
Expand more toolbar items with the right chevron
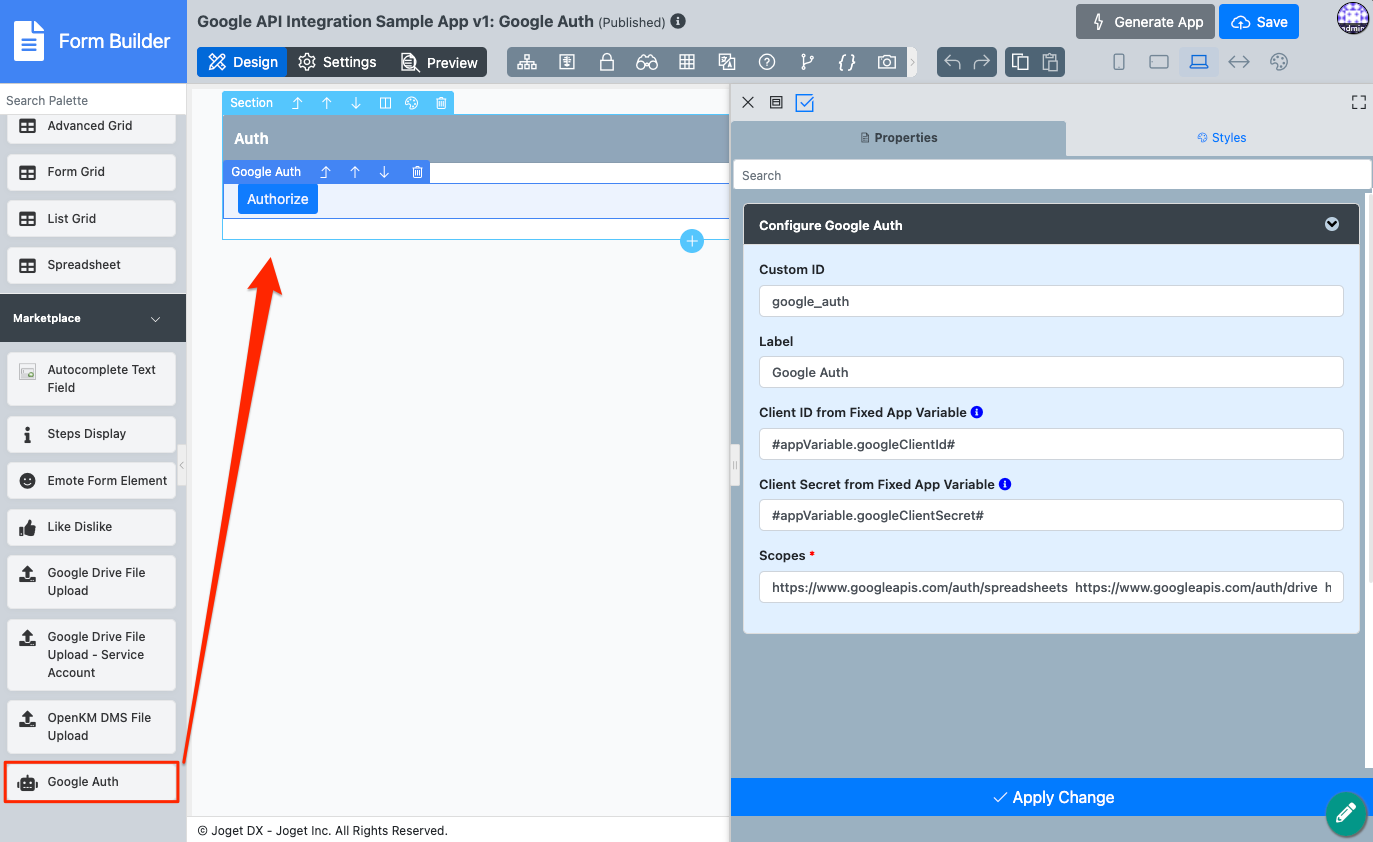[x=911, y=62]
